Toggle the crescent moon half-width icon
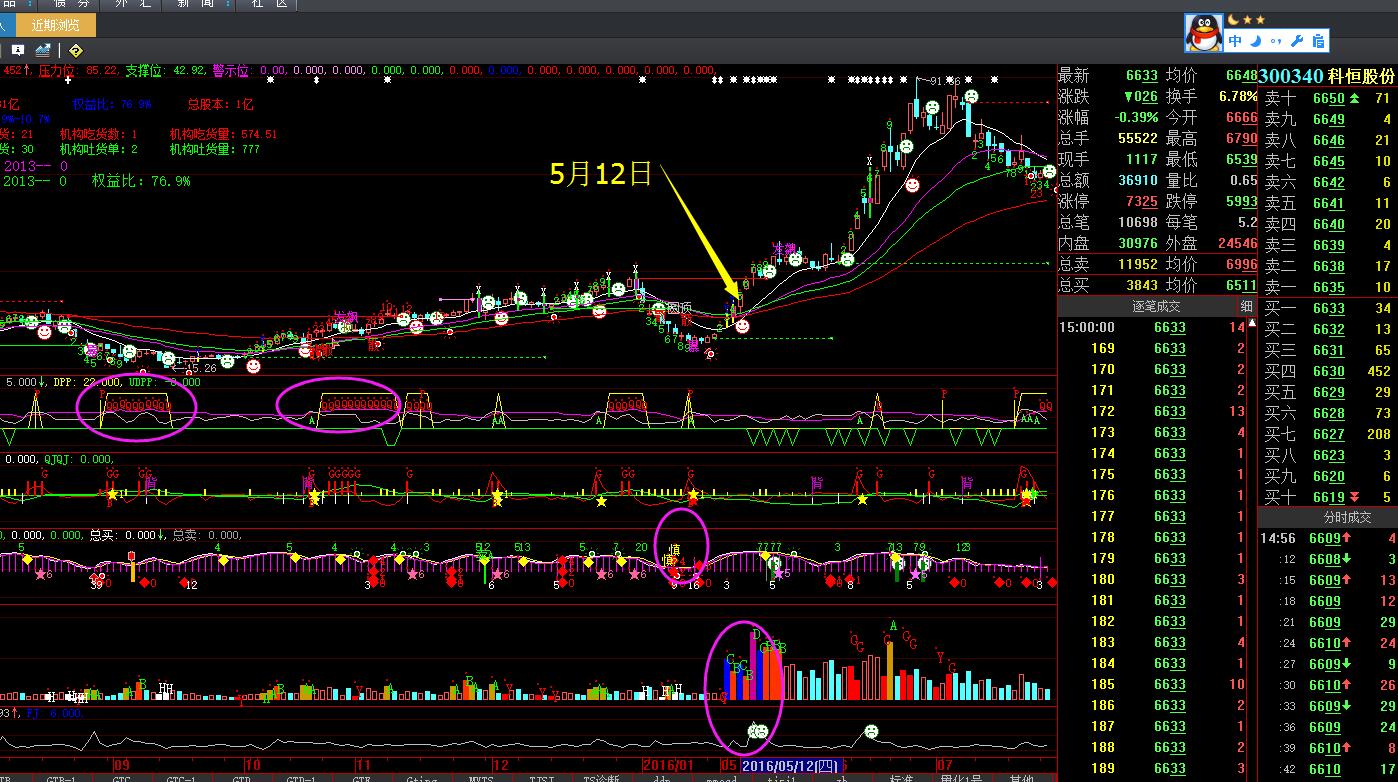Viewport: 1398px width, 782px height. (x=1256, y=41)
